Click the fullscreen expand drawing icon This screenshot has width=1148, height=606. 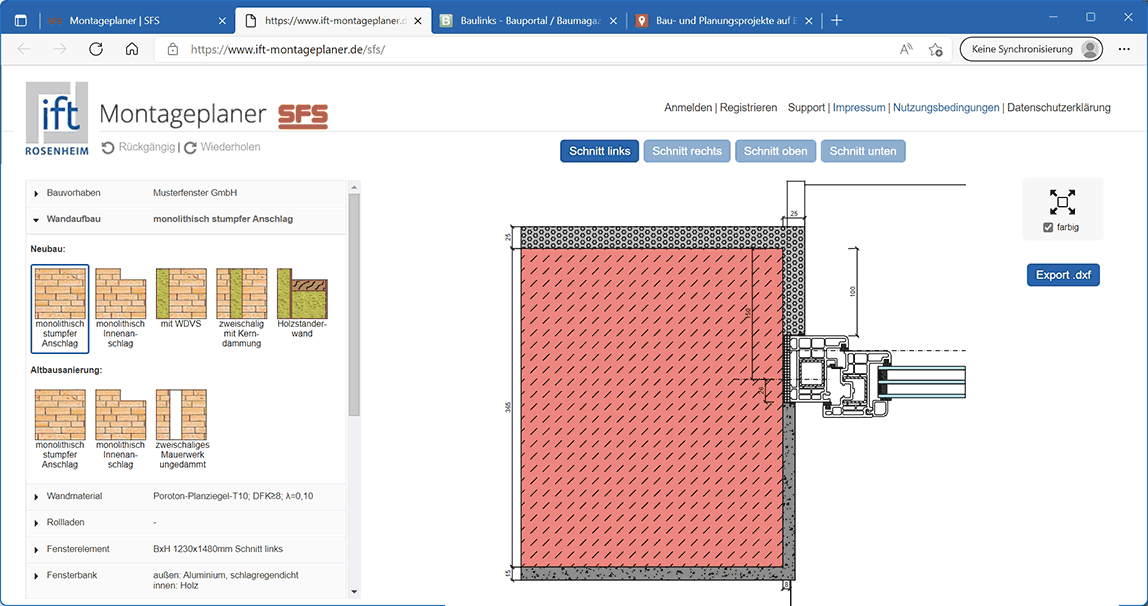click(1062, 202)
